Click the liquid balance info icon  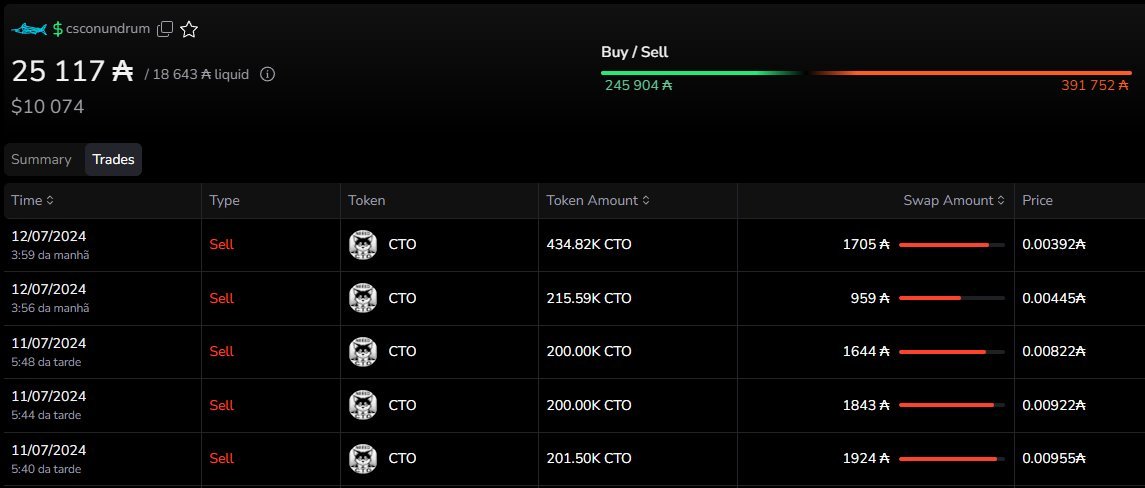pyautogui.click(x=268, y=74)
